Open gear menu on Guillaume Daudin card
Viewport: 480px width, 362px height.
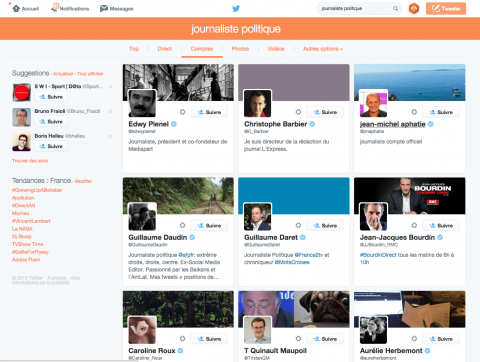tap(182, 225)
